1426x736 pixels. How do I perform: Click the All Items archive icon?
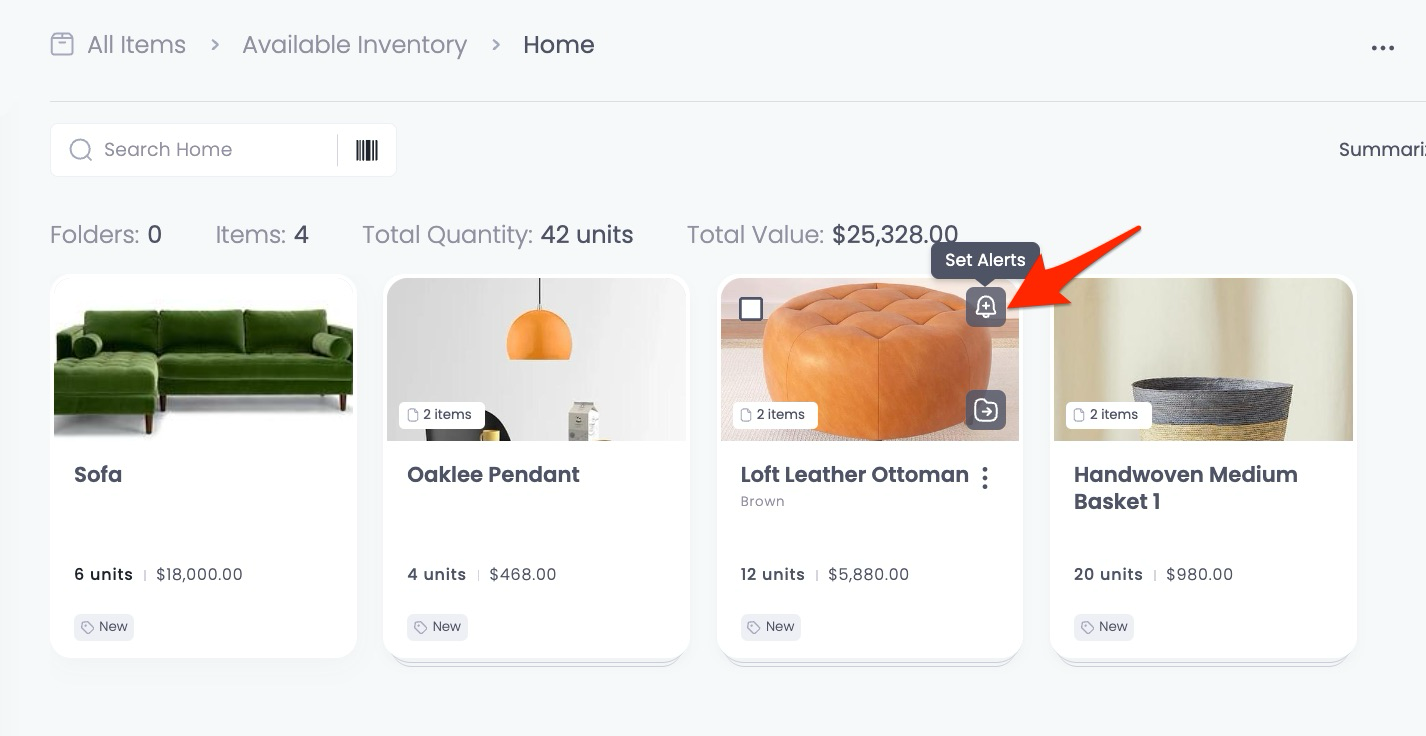click(62, 44)
